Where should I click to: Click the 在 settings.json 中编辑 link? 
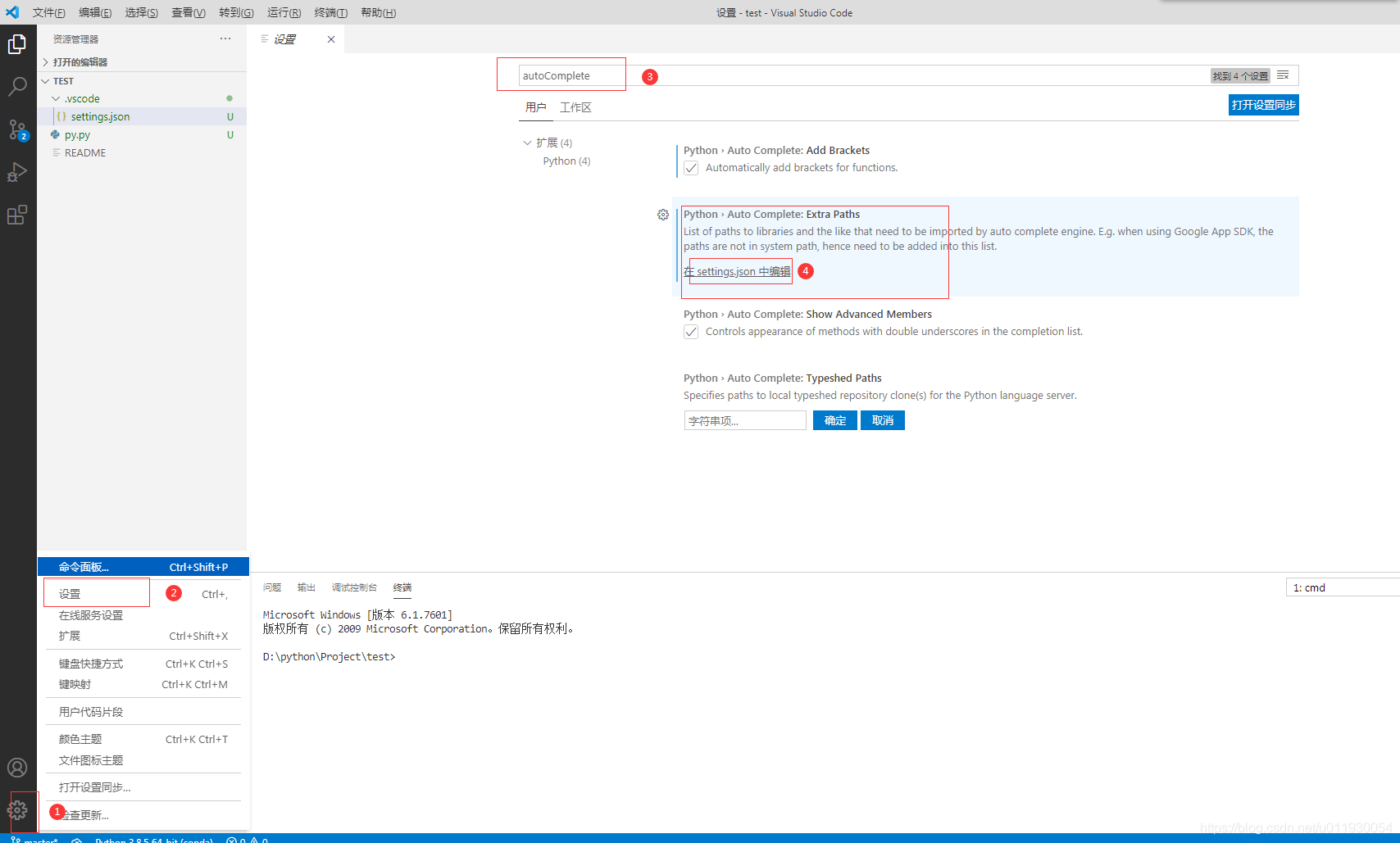pos(738,271)
